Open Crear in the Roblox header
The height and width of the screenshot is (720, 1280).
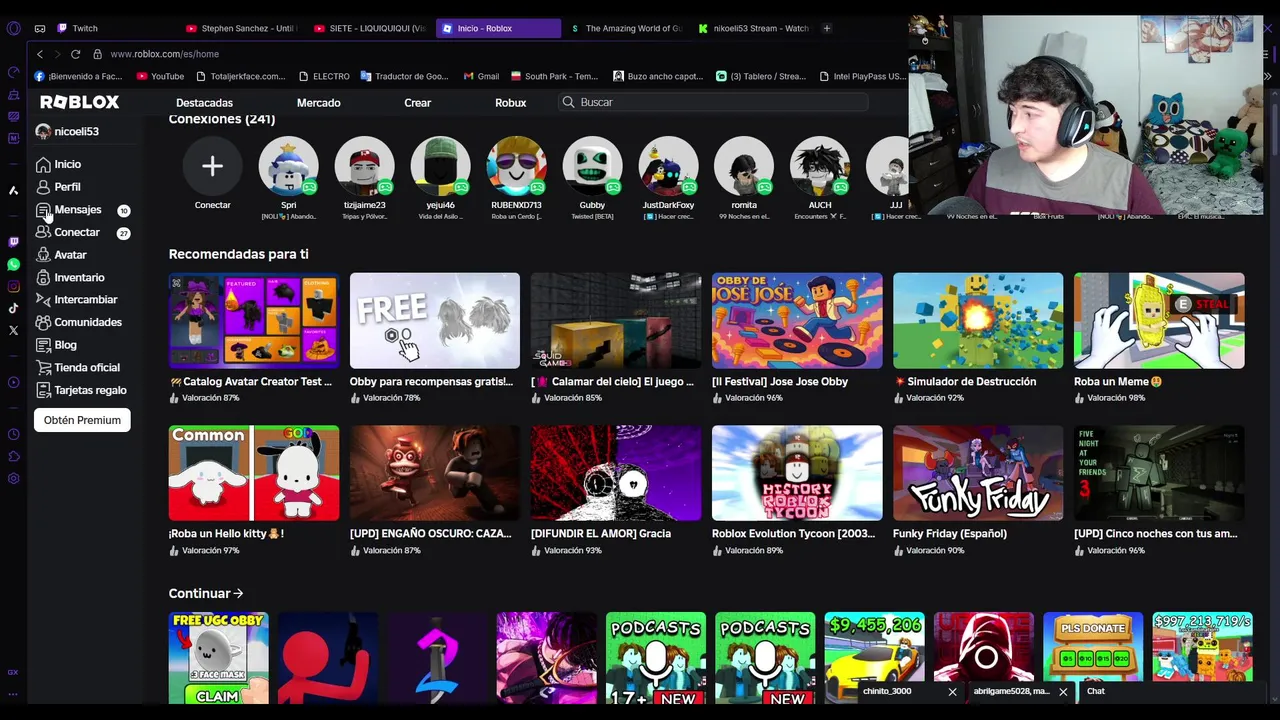[x=417, y=103]
